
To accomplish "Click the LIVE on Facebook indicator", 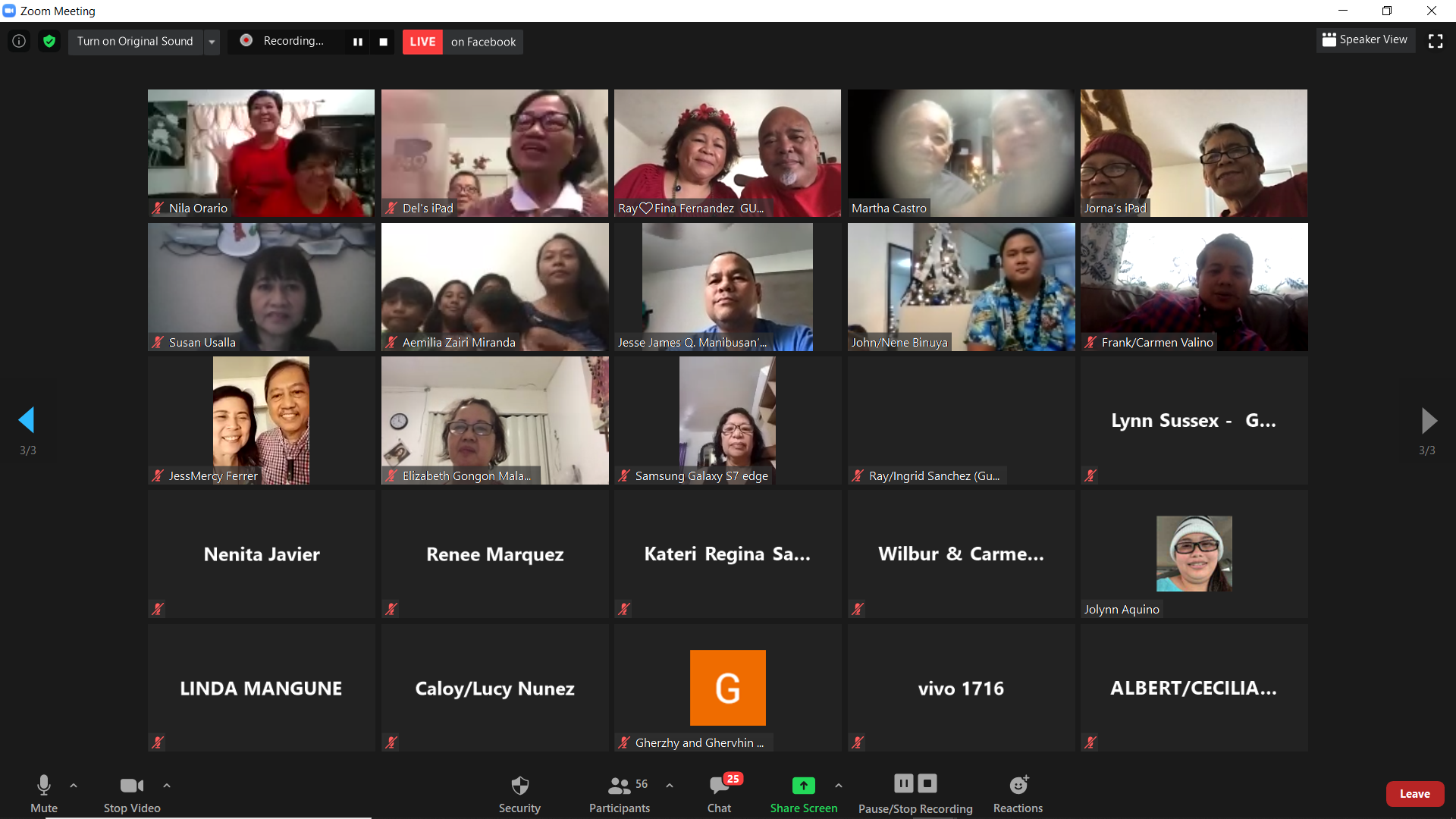I will (x=463, y=42).
